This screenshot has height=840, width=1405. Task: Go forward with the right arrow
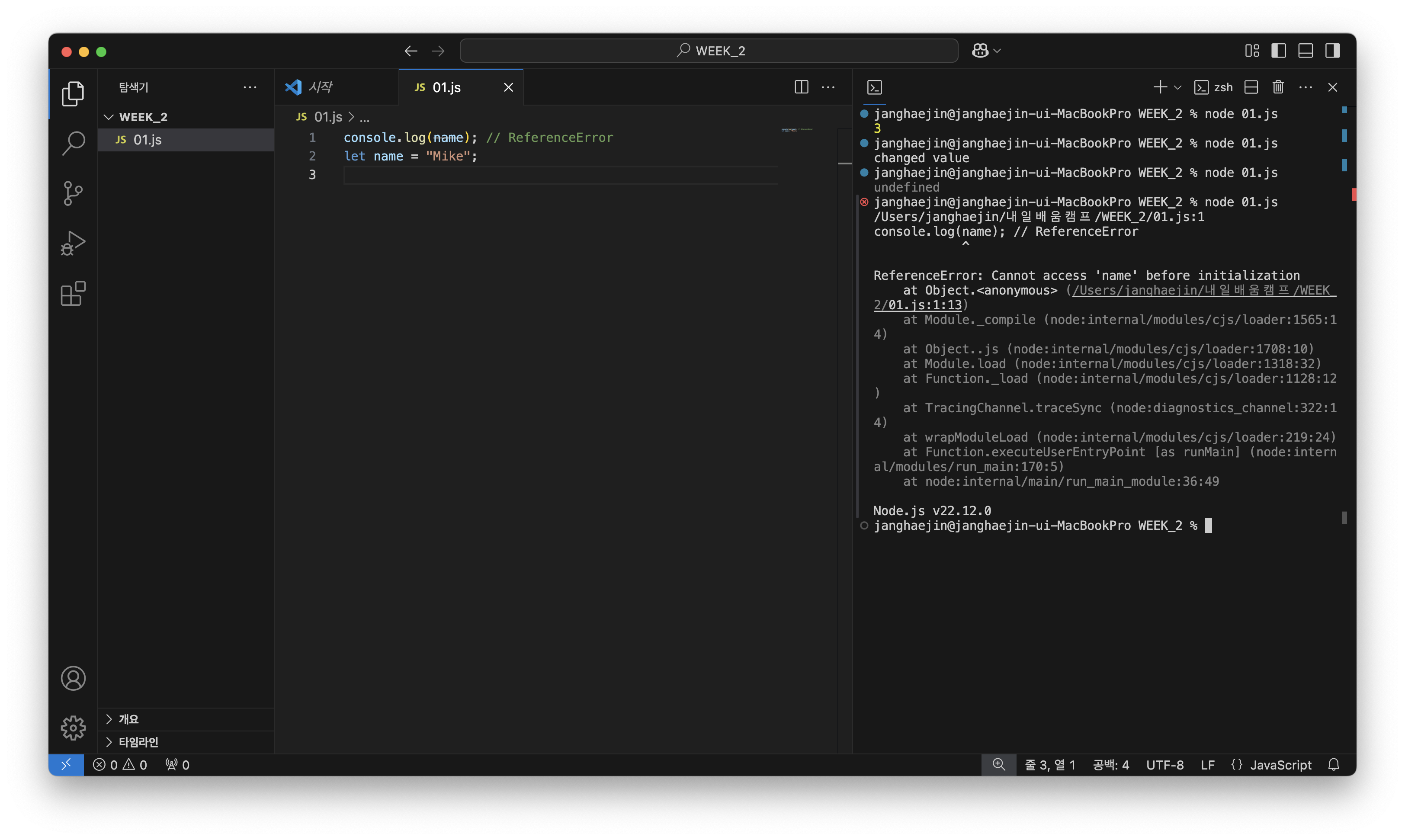(438, 51)
